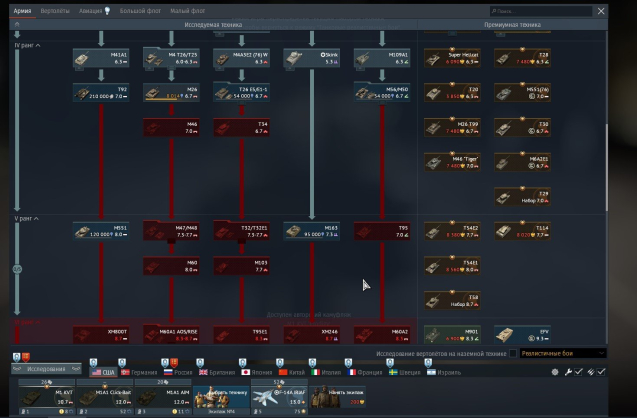
Task: Select the T114 premium vehicle
Action: point(521,231)
